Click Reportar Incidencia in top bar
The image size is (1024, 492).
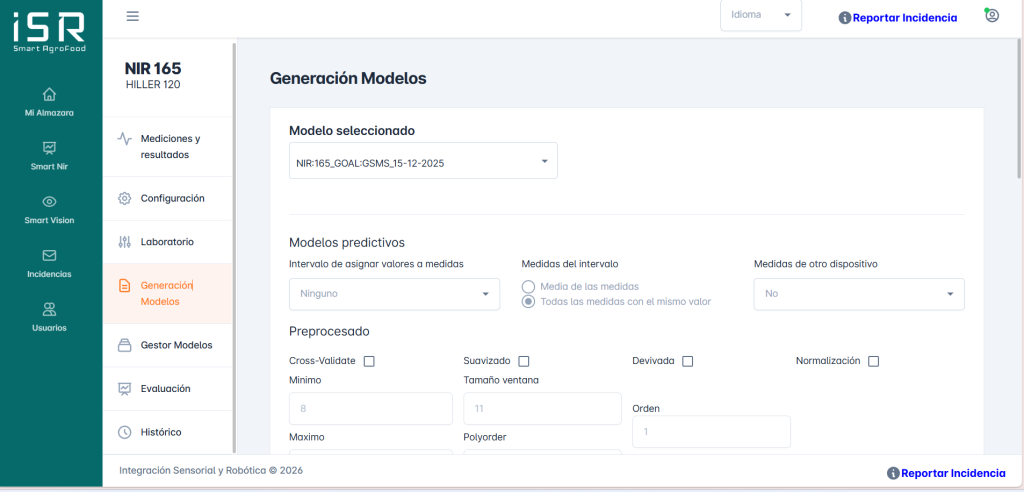[897, 18]
